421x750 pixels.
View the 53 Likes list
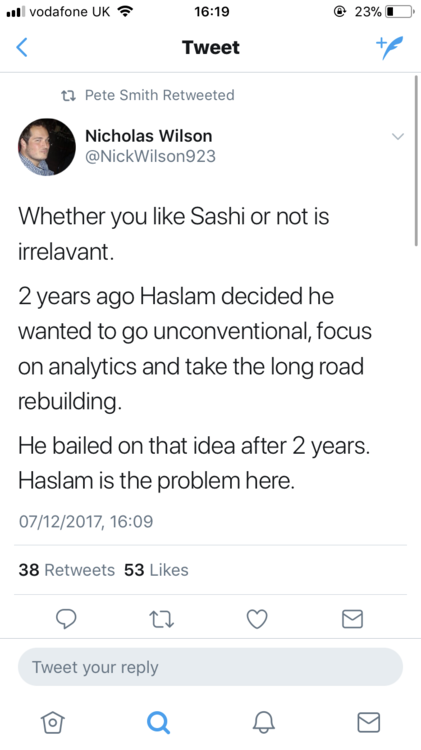pyautogui.click(x=156, y=570)
